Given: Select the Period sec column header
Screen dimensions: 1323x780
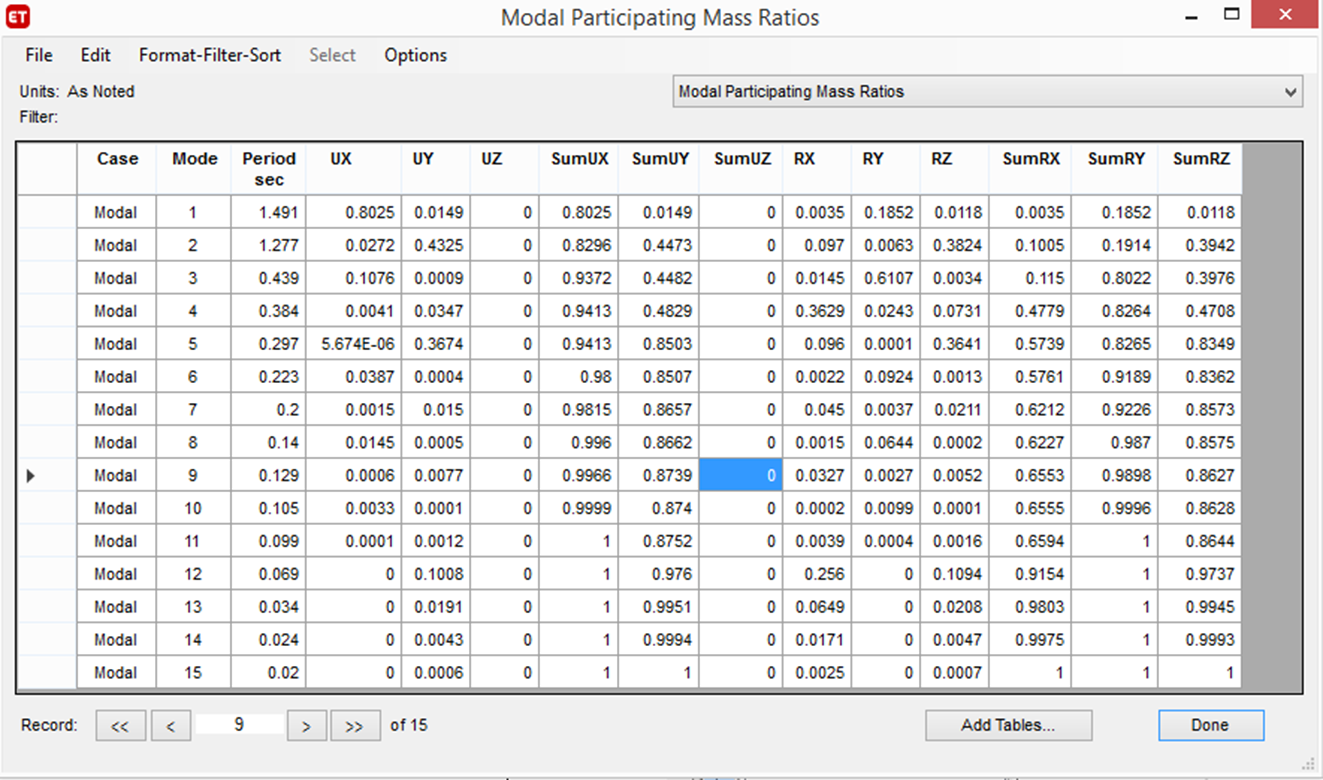Looking at the screenshot, I should click(269, 169).
